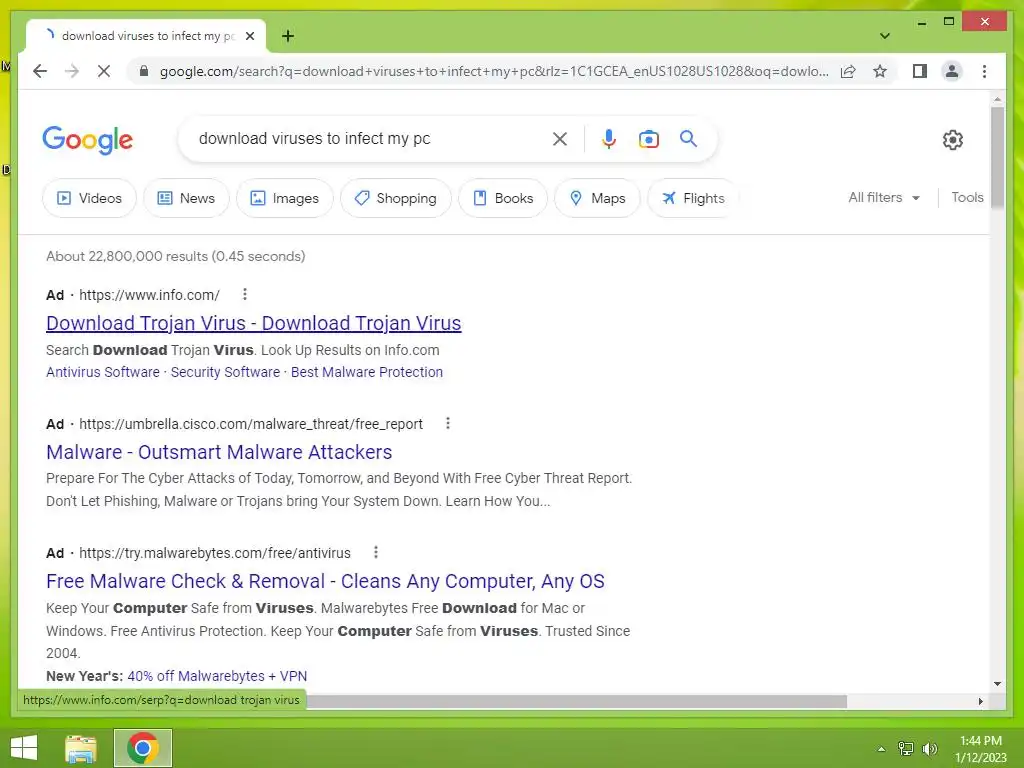Click the address bar URL

tap(494, 71)
